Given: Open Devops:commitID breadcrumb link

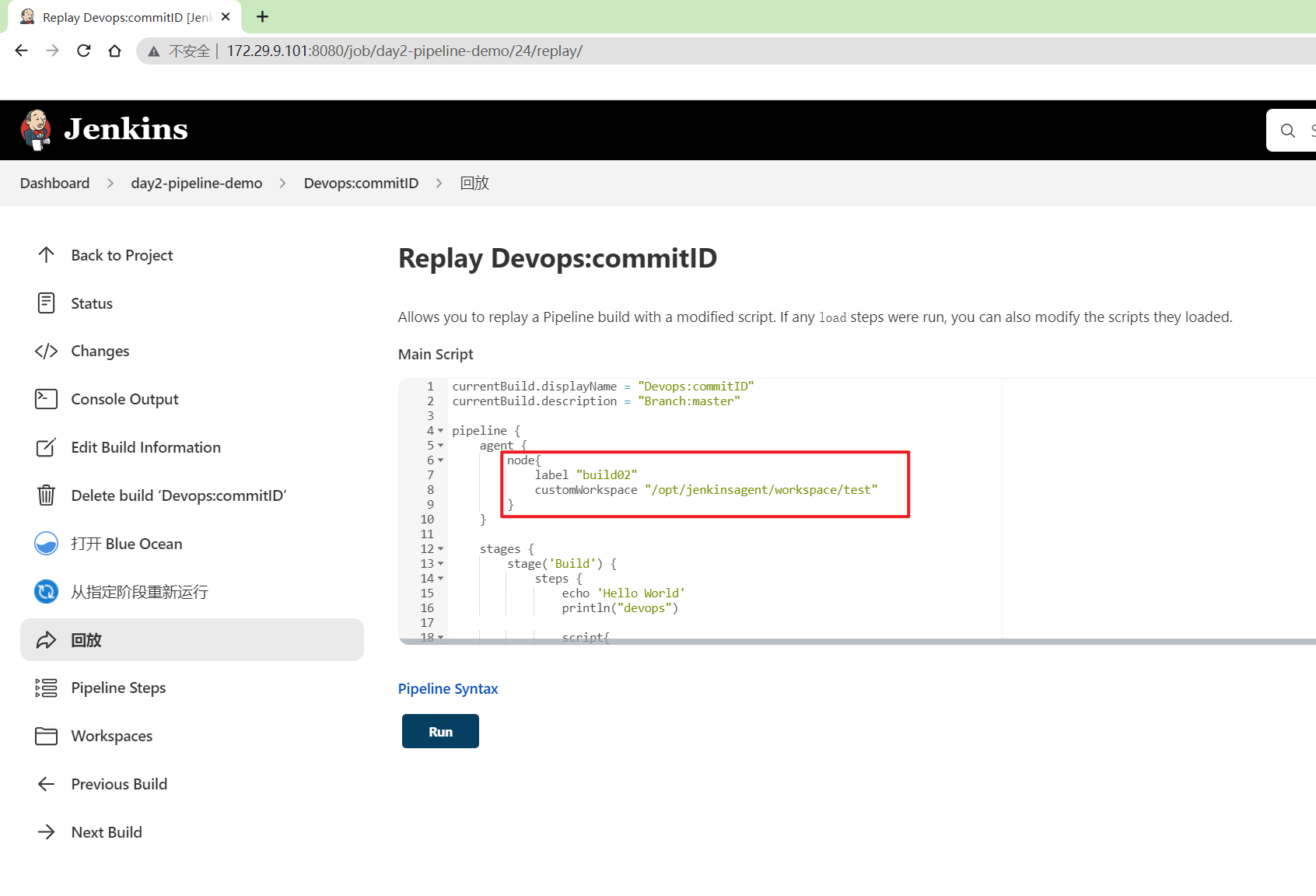Looking at the screenshot, I should coord(361,183).
